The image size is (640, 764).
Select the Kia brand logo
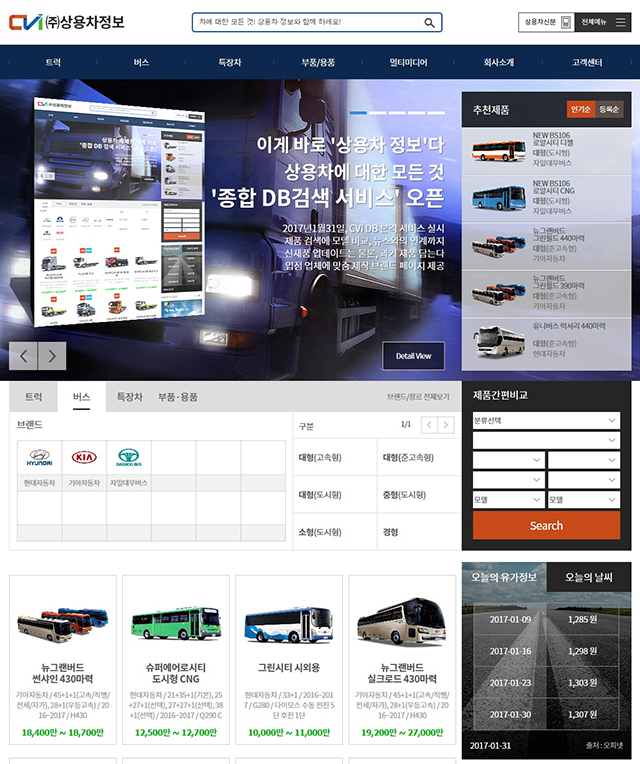(x=84, y=457)
